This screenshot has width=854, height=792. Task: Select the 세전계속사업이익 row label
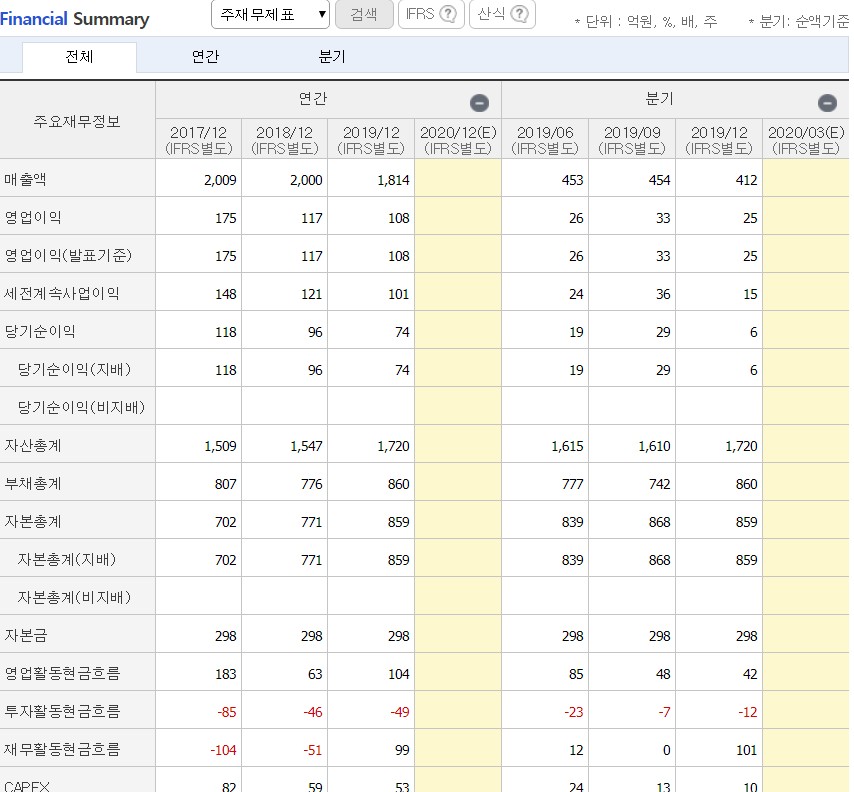62,294
